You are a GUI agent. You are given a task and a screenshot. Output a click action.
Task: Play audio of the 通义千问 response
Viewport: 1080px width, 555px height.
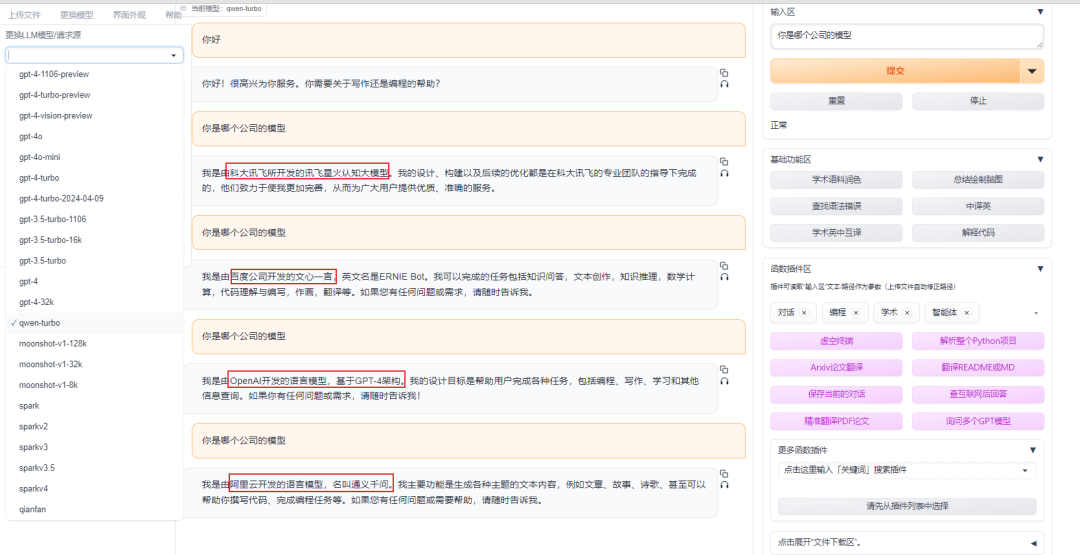click(724, 485)
